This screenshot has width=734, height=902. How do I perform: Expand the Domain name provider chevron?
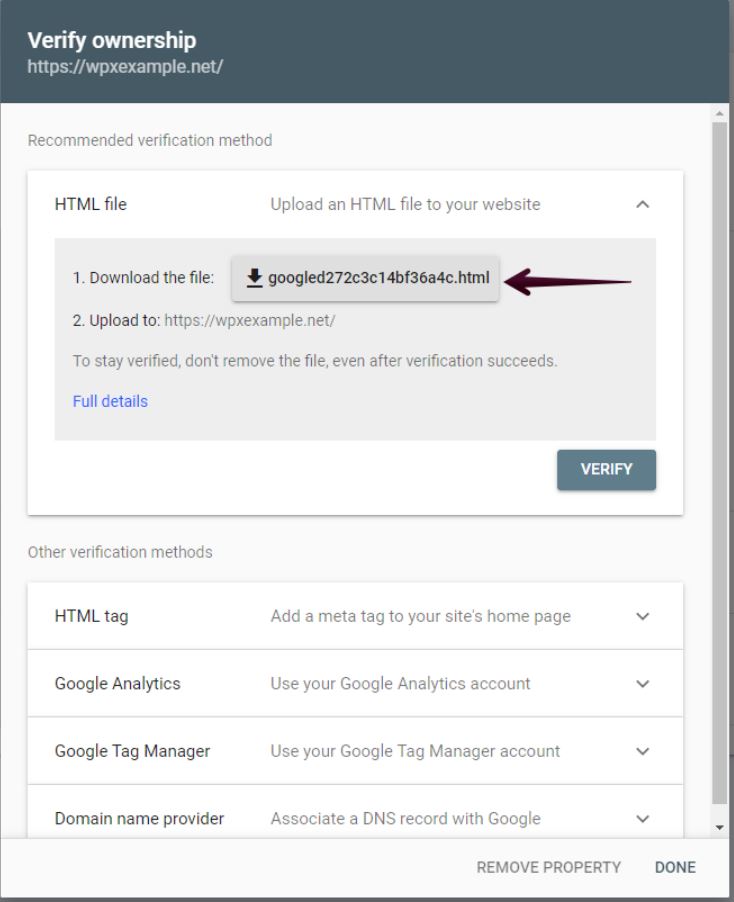643,819
